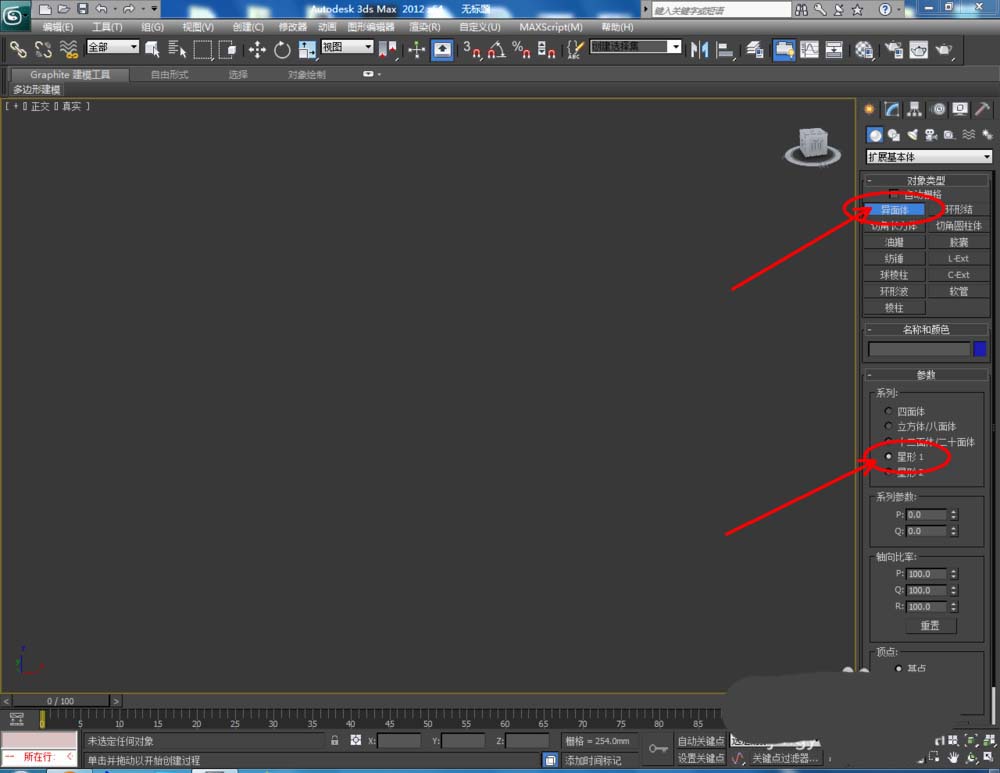The height and width of the screenshot is (773, 1000).
Task: Open the 工具(T) menu
Action: [107, 27]
